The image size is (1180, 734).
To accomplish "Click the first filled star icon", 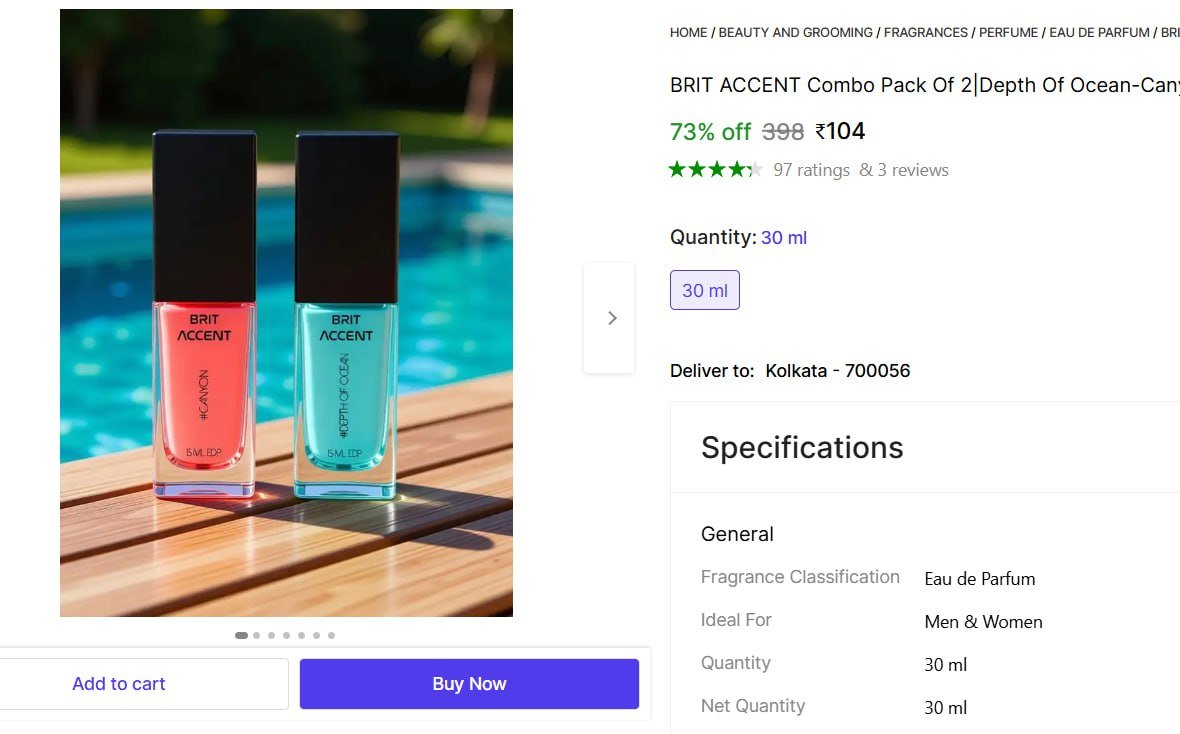I will (679, 170).
